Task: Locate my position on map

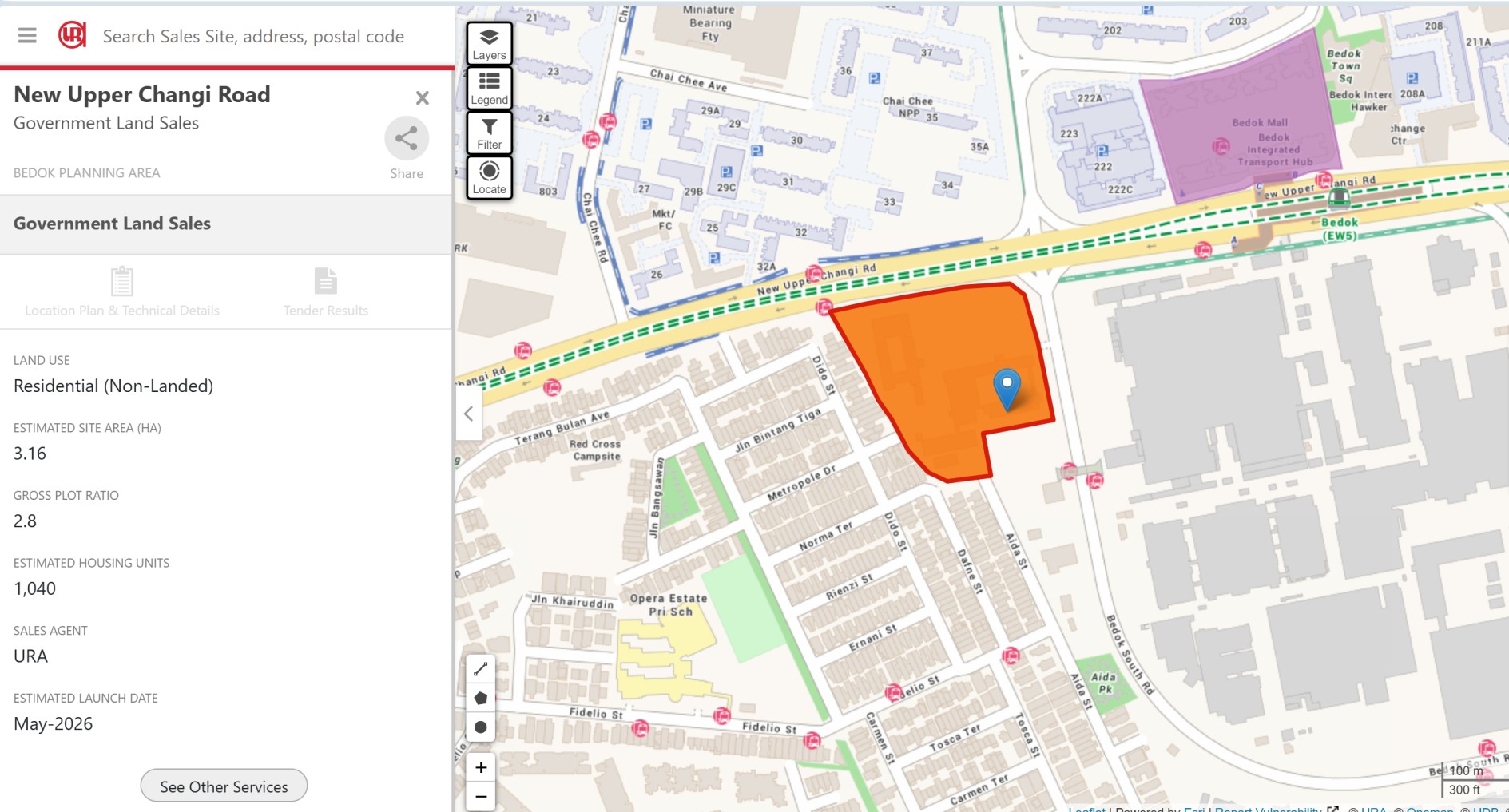Action: coord(489,177)
